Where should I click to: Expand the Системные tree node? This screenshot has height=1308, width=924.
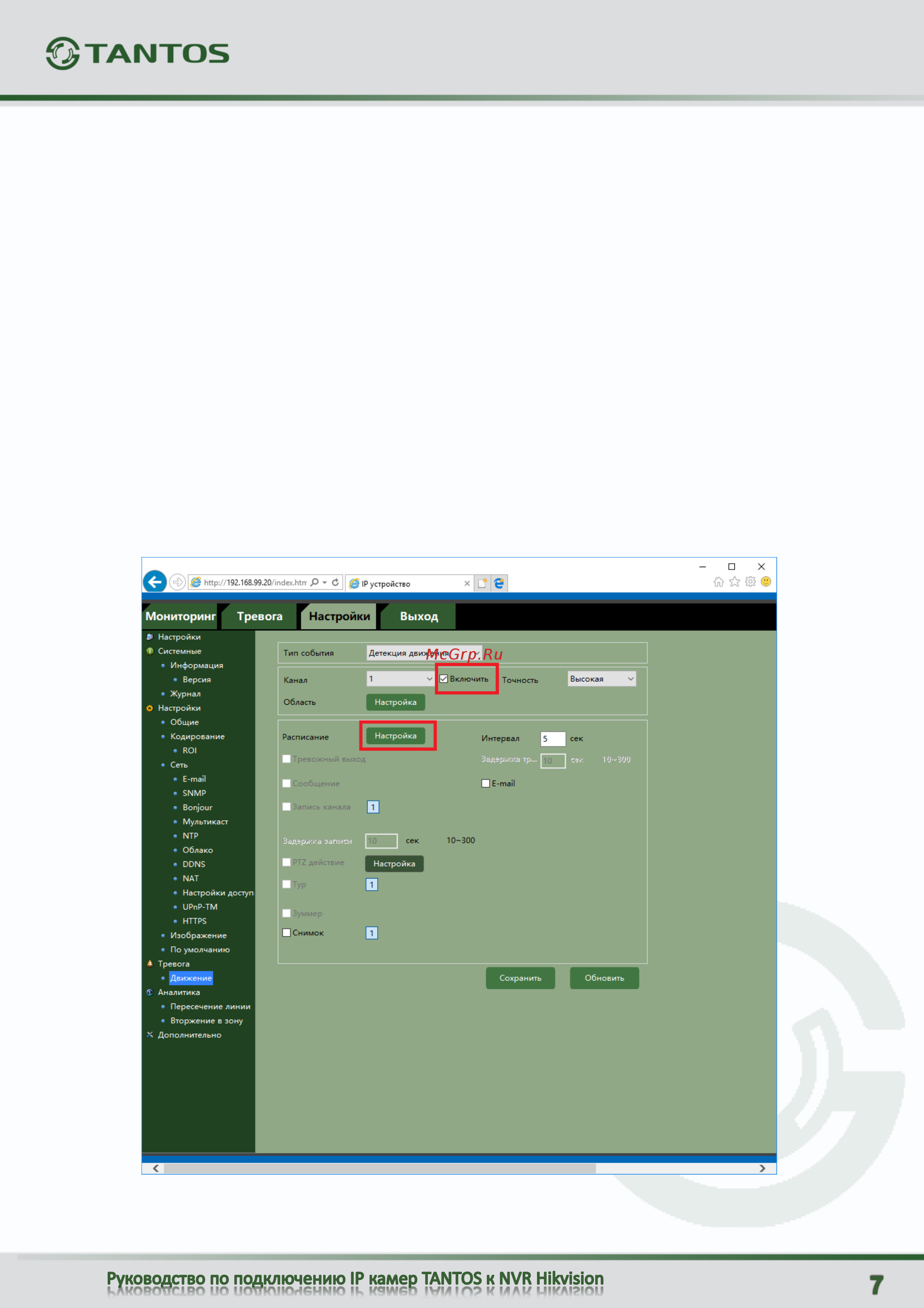[x=180, y=651]
